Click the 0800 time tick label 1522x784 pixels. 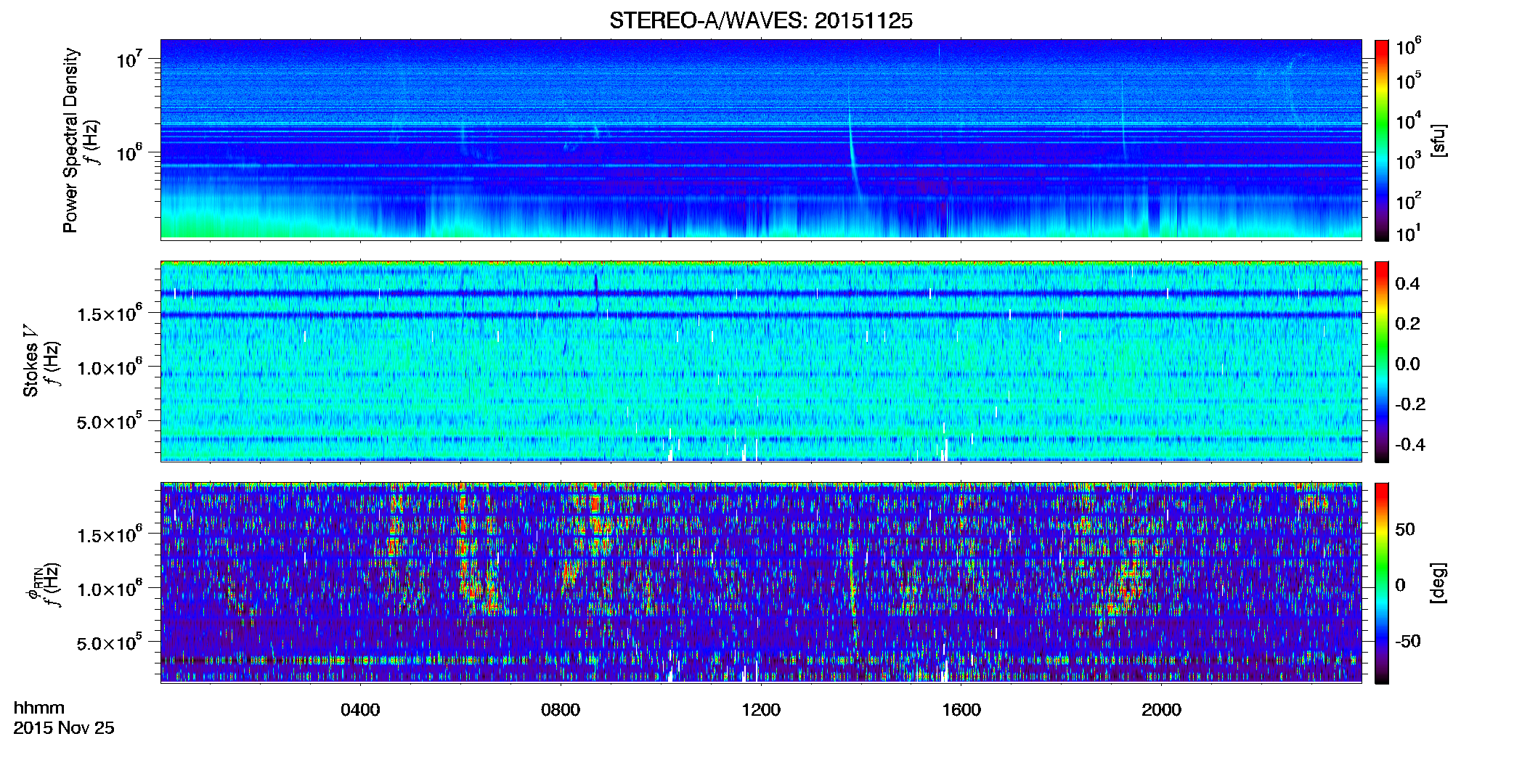pos(561,710)
